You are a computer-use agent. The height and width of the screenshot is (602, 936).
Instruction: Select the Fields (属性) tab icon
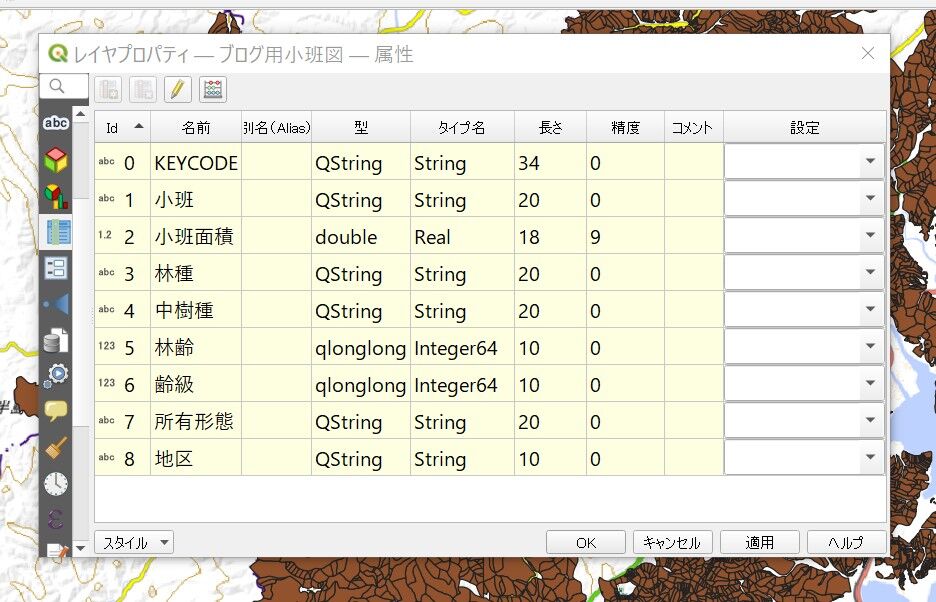click(x=57, y=232)
